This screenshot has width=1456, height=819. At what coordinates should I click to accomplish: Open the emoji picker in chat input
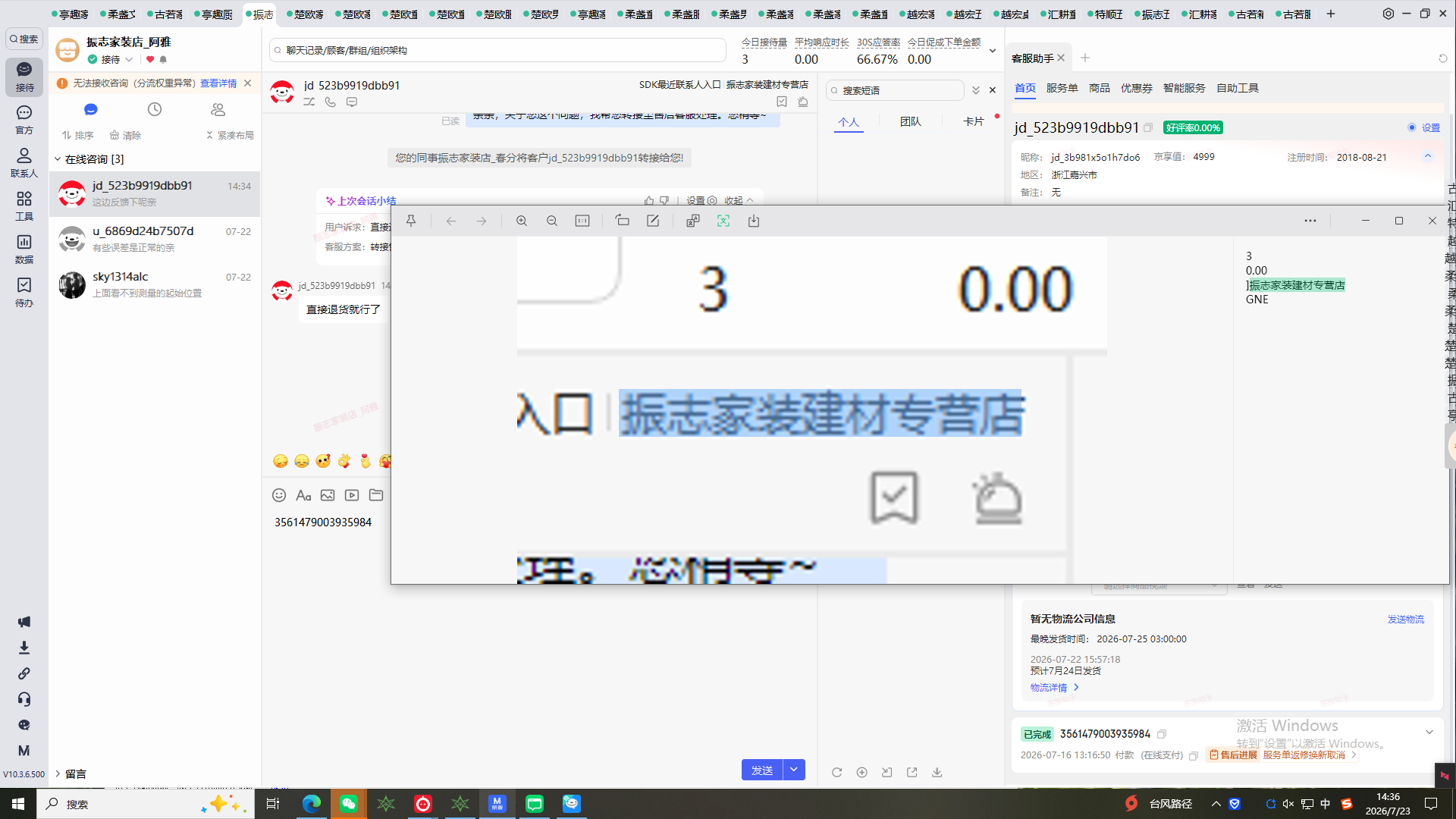[279, 495]
